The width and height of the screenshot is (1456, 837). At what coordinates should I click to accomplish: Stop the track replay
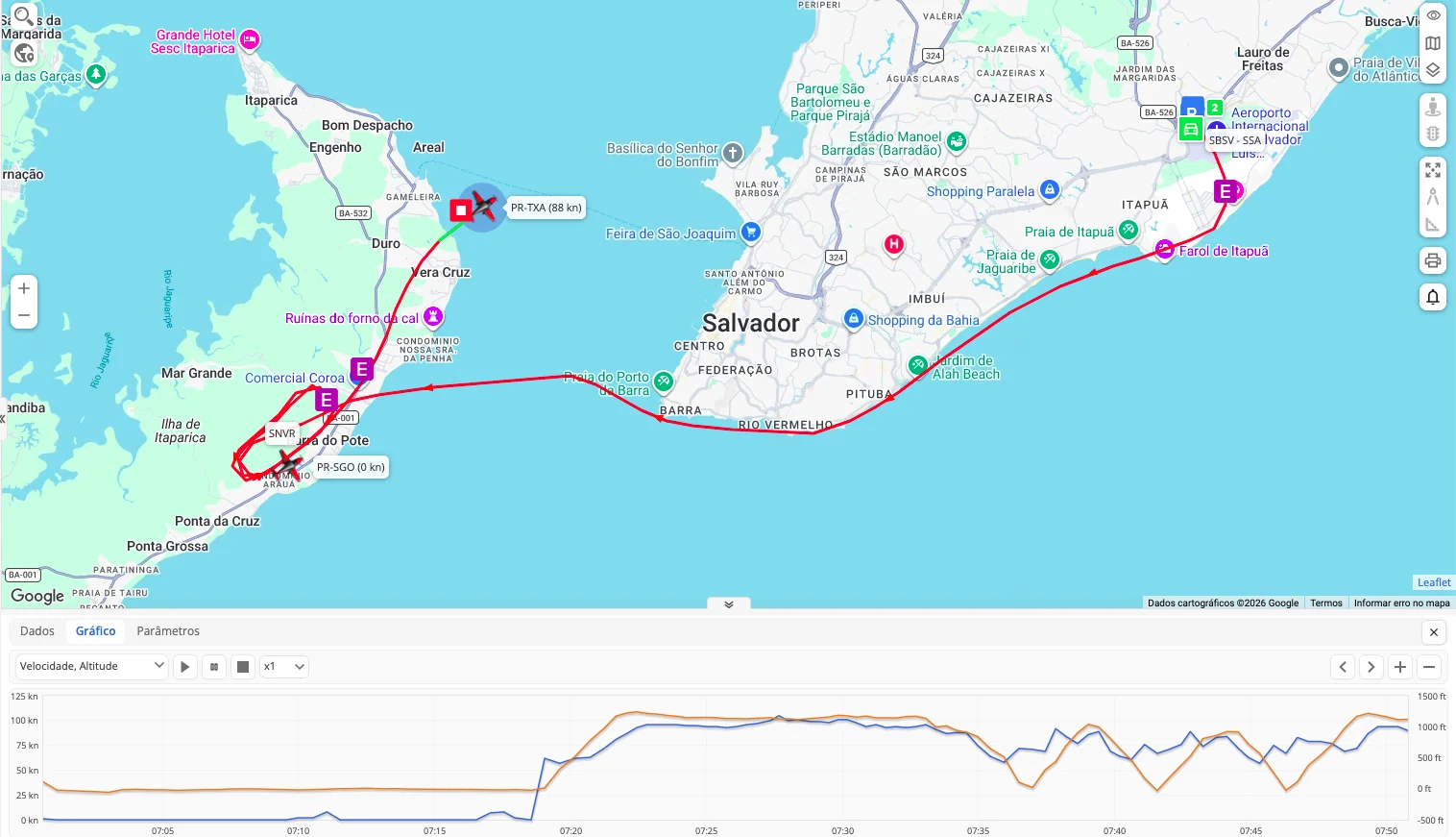point(243,667)
